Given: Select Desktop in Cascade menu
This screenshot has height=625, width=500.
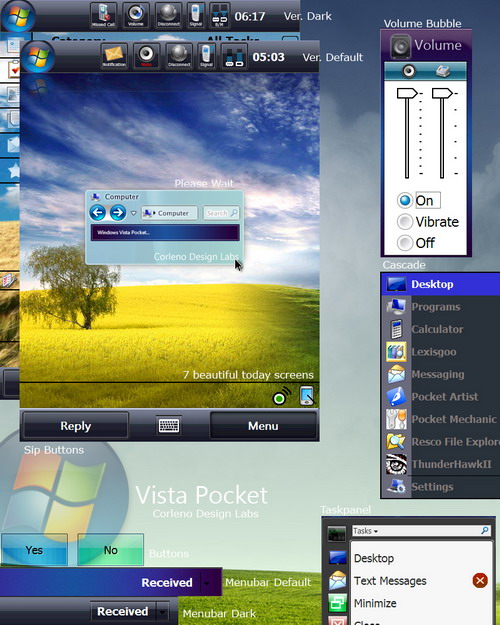Looking at the screenshot, I should click(x=441, y=284).
